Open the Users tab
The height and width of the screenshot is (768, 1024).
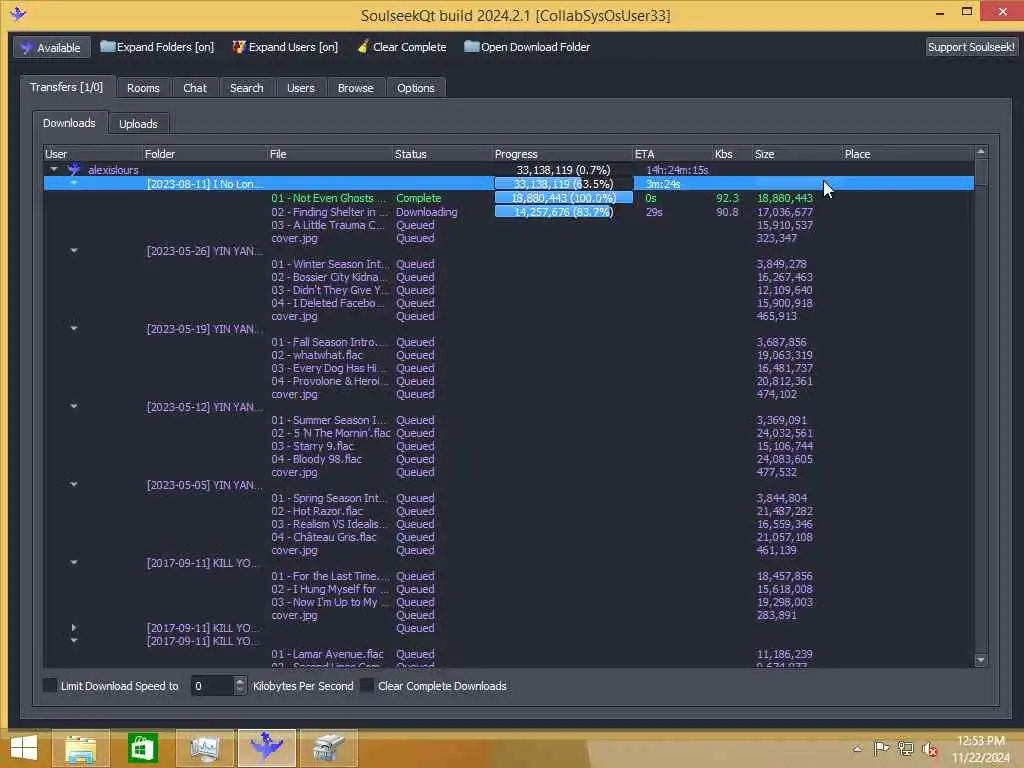[300, 88]
